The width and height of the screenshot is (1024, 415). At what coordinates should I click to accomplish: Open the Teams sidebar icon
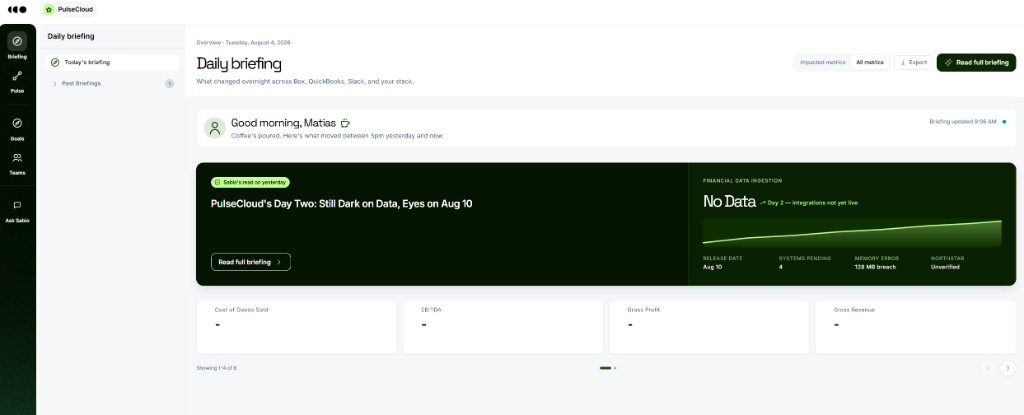pyautogui.click(x=18, y=158)
